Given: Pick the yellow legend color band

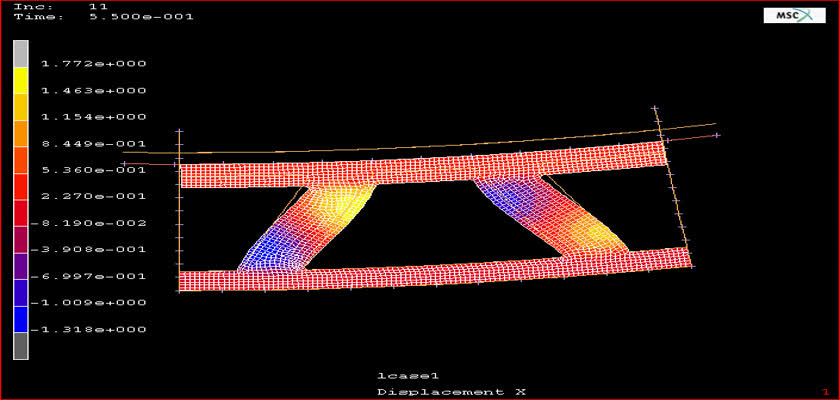Looking at the screenshot, I should 21,80.
